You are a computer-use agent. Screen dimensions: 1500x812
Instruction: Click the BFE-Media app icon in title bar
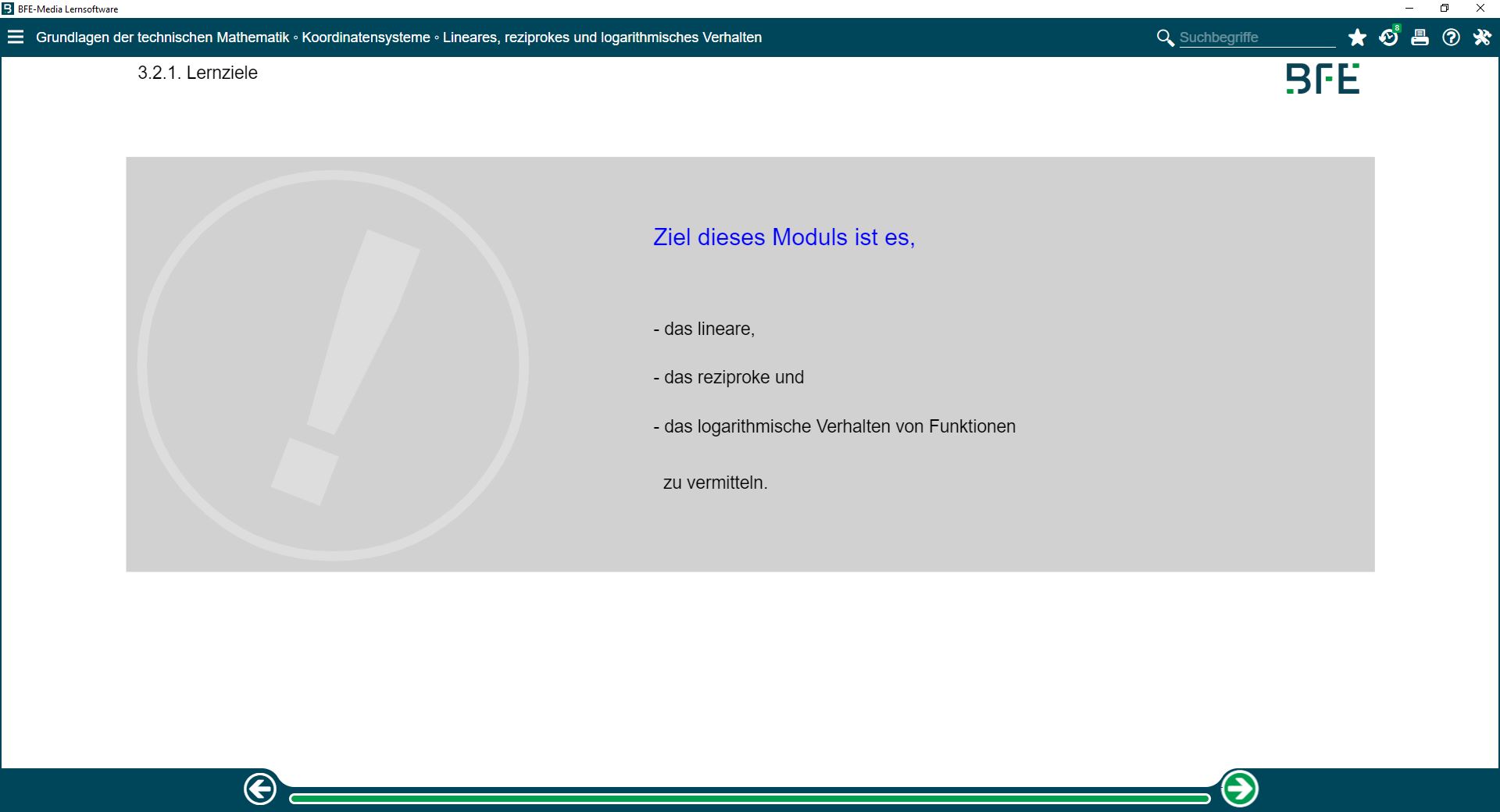point(8,9)
